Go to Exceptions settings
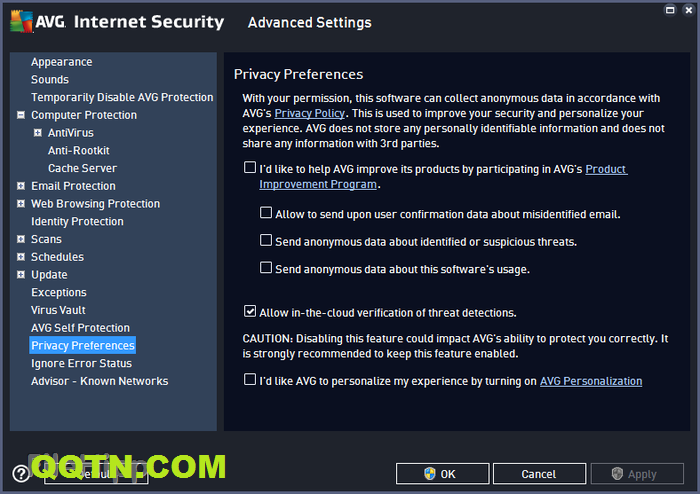Image resolution: width=700 pixels, height=494 pixels. coord(59,292)
